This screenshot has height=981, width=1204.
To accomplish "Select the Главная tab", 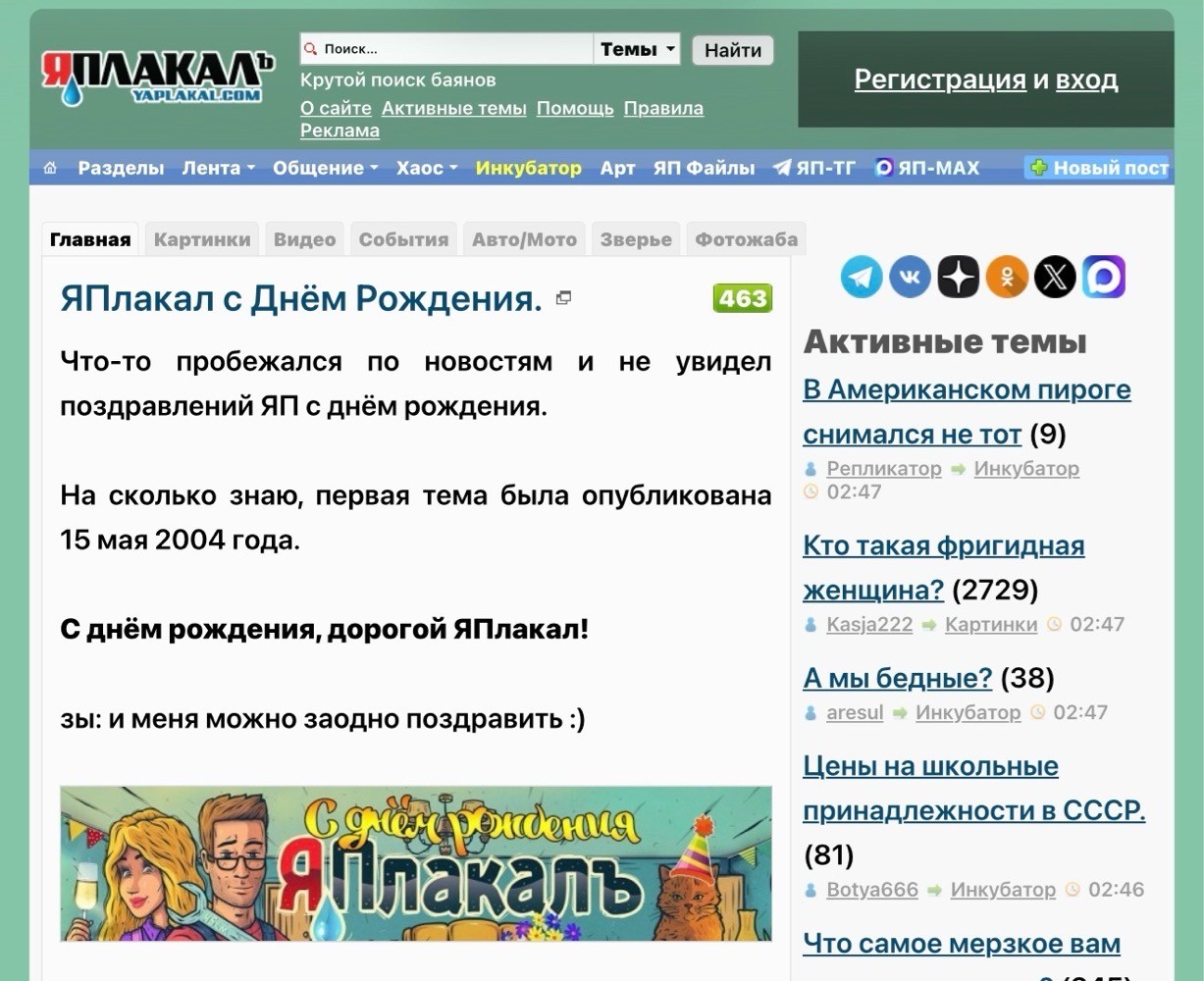I will click(90, 239).
